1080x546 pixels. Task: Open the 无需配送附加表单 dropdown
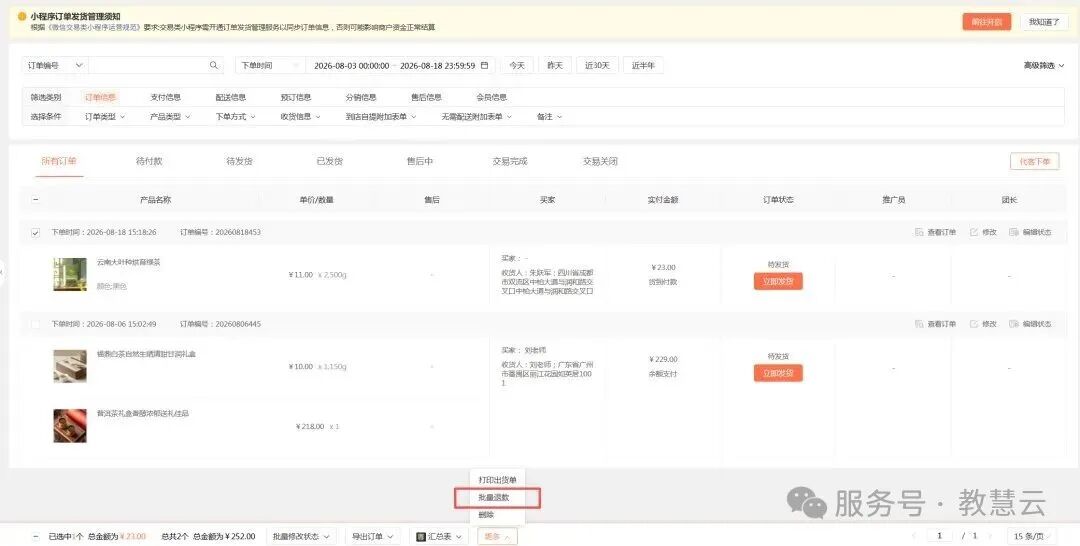(x=477, y=117)
